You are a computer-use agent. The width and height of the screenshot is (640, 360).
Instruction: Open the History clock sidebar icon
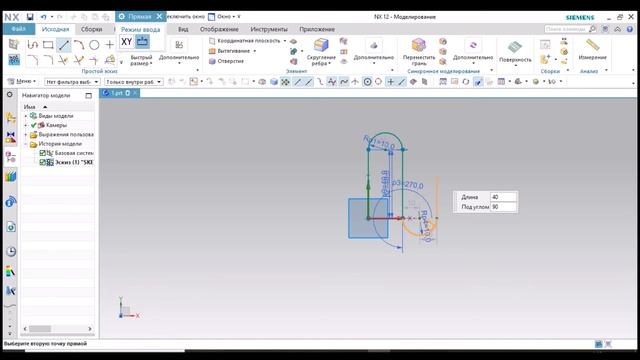(11, 251)
